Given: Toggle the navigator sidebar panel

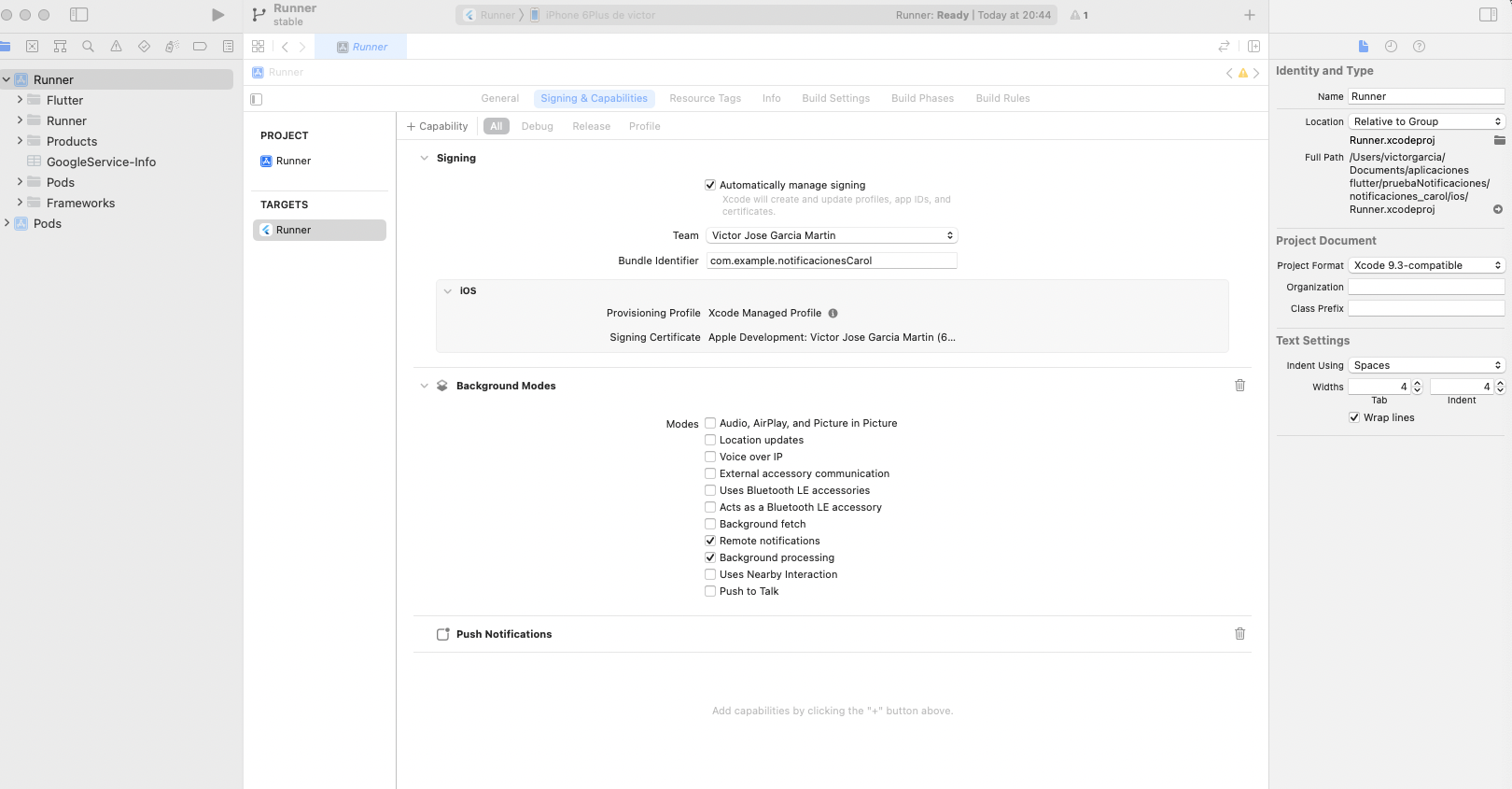Looking at the screenshot, I should 79,15.
